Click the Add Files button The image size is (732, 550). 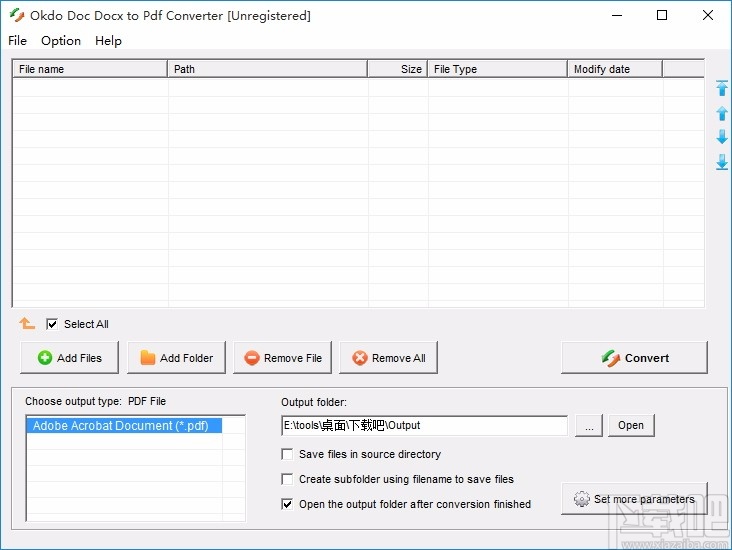click(x=70, y=358)
